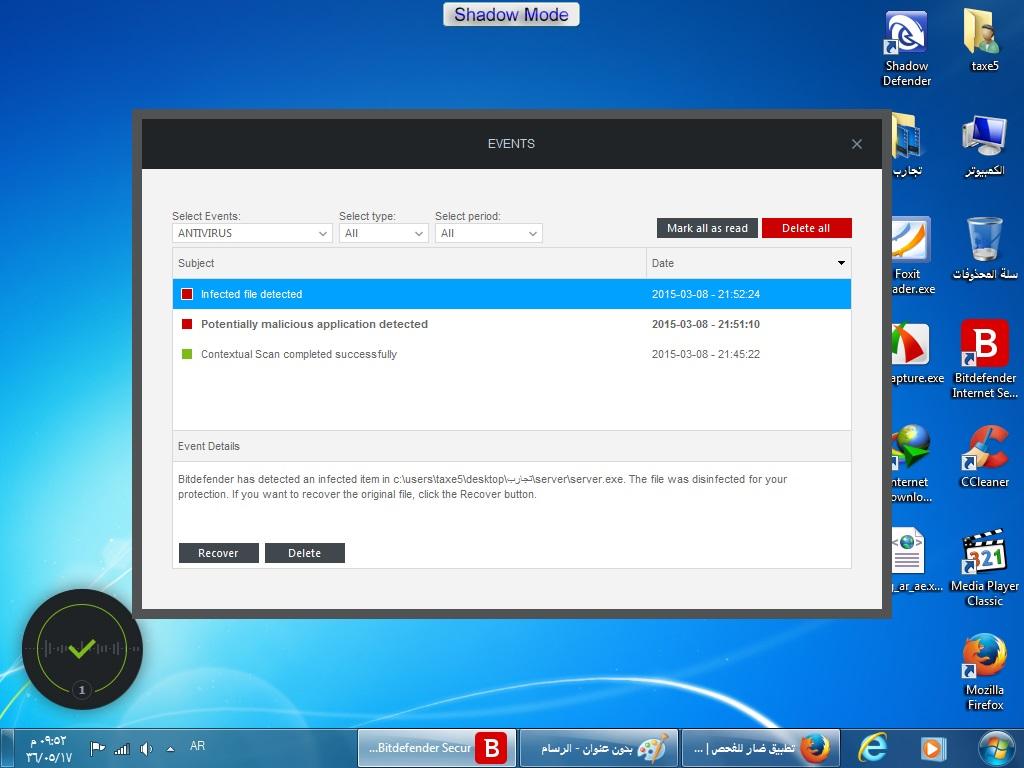Open the network signal tray icon

[122, 748]
